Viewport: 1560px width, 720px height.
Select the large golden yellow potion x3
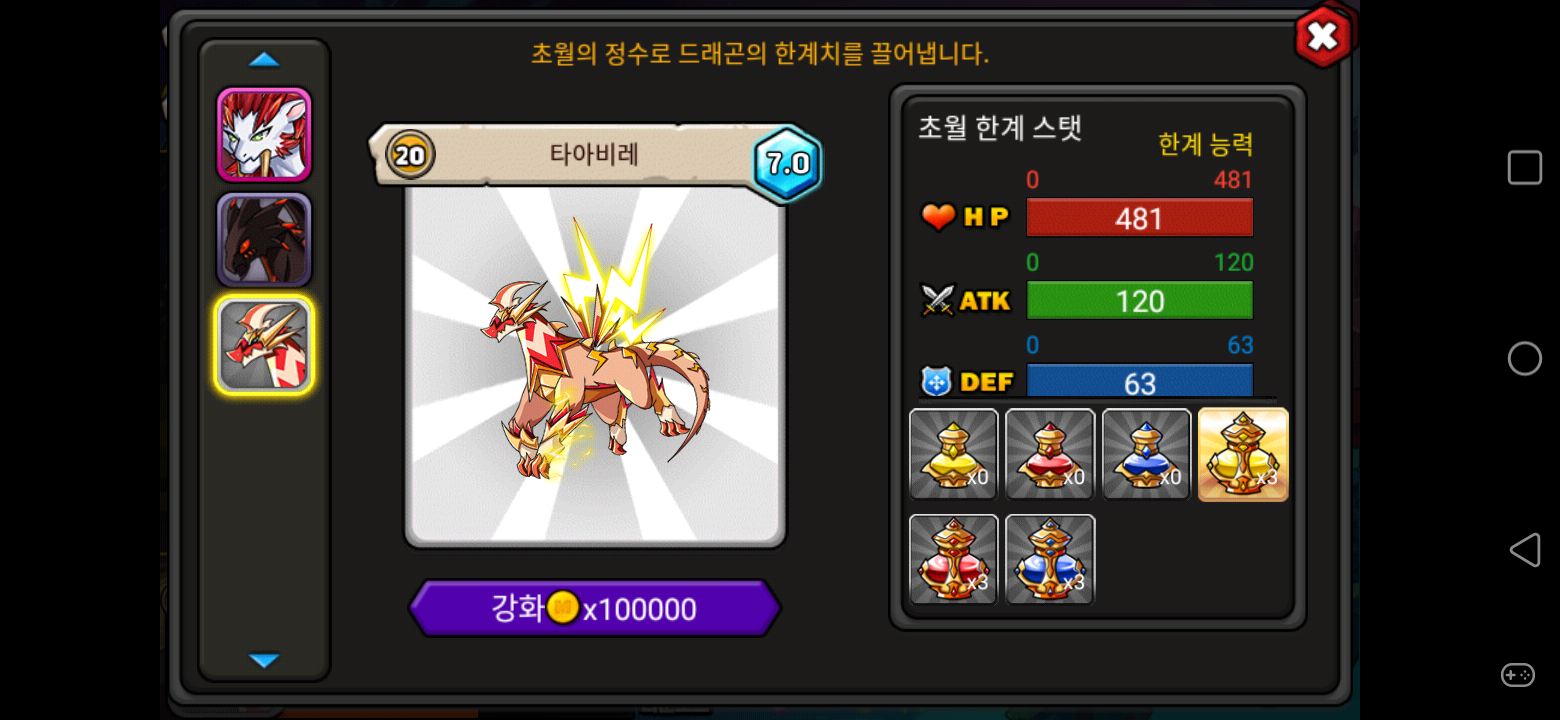coord(1243,454)
